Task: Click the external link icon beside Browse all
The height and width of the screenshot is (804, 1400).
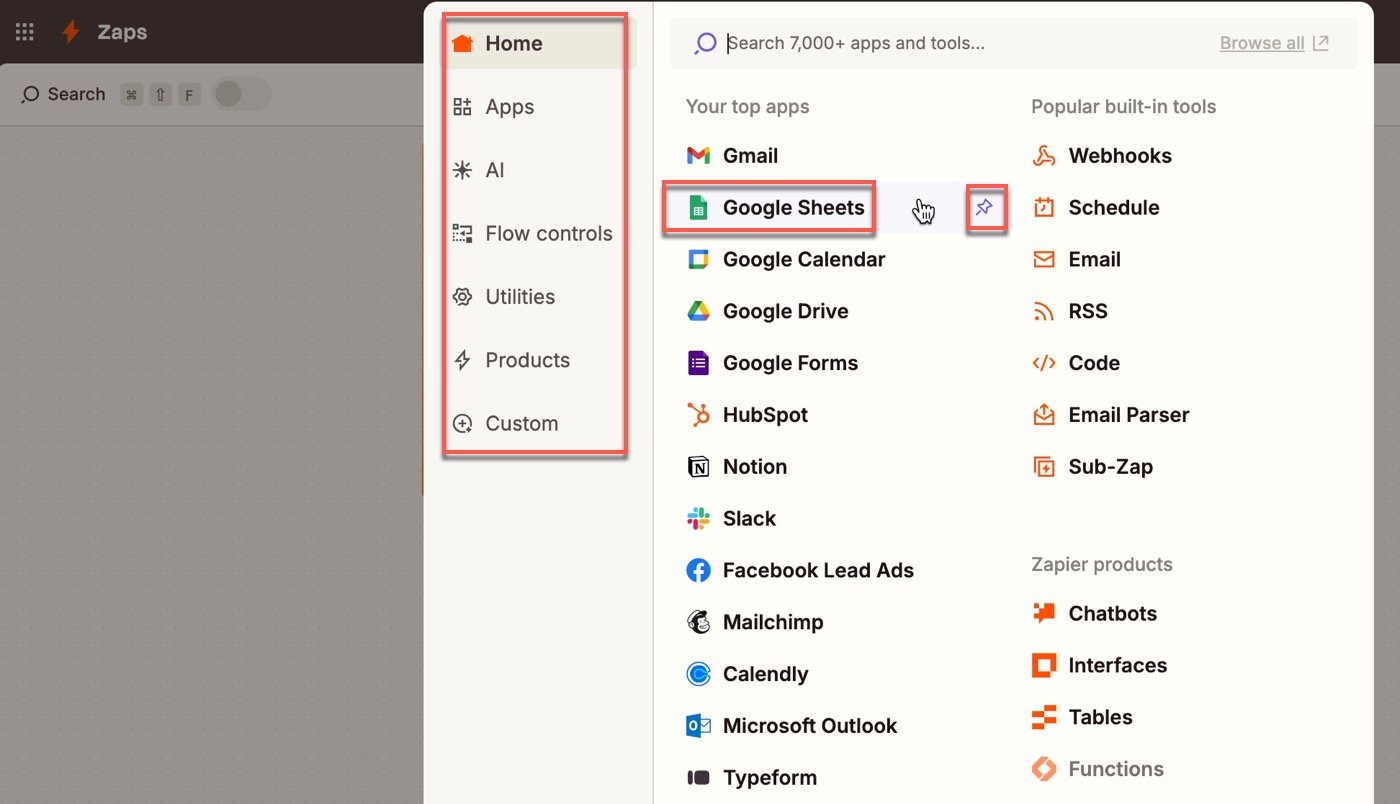Action: click(1321, 43)
